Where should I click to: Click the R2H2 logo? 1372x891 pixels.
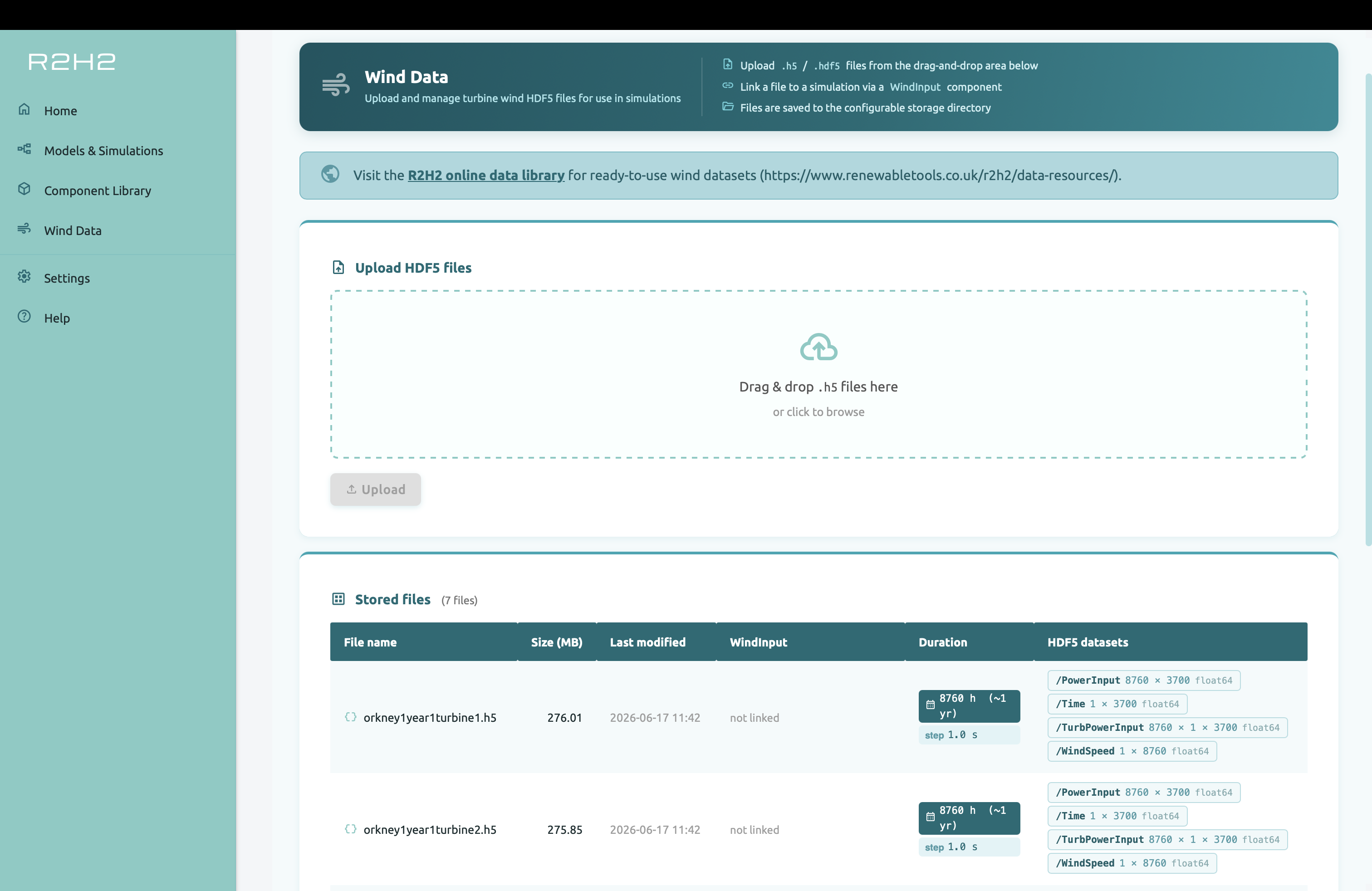[x=72, y=62]
